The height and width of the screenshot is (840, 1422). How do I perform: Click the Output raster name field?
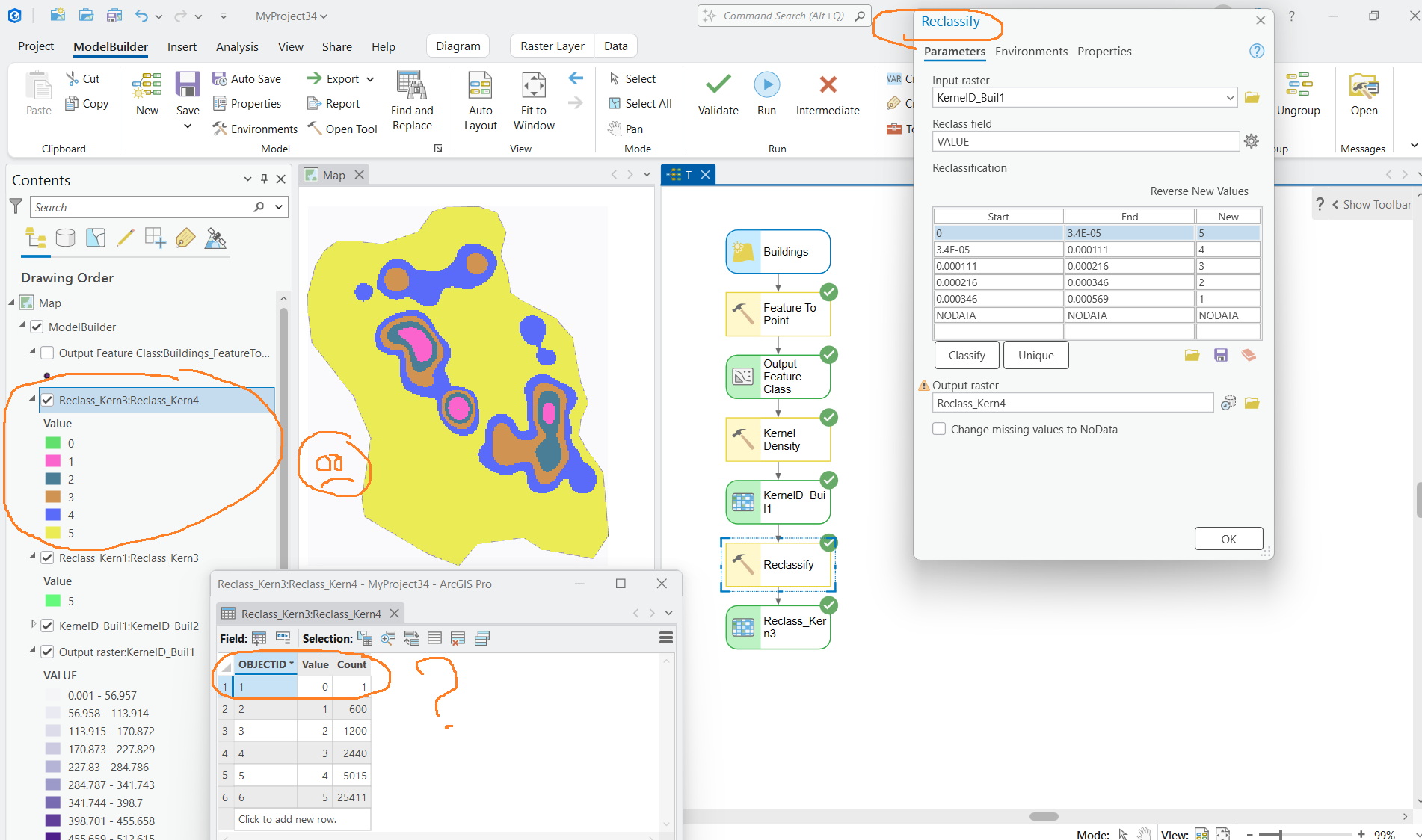1073,403
